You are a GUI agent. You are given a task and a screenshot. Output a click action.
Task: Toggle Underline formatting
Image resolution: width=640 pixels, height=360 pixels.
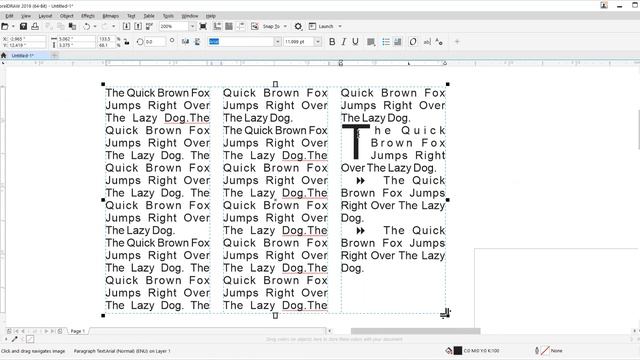click(355, 42)
